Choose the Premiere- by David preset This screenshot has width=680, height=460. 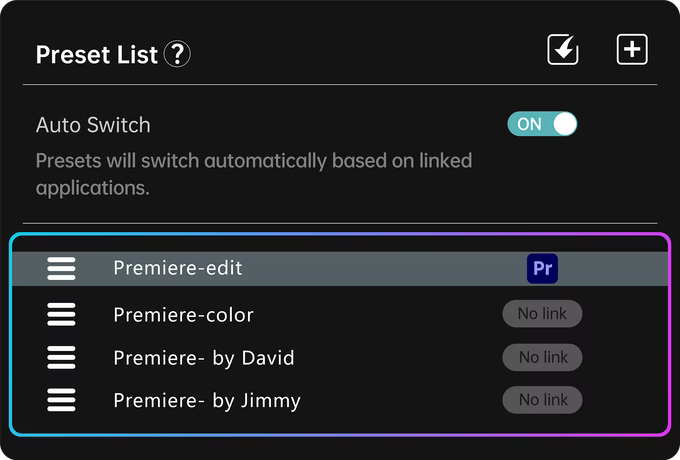204,358
